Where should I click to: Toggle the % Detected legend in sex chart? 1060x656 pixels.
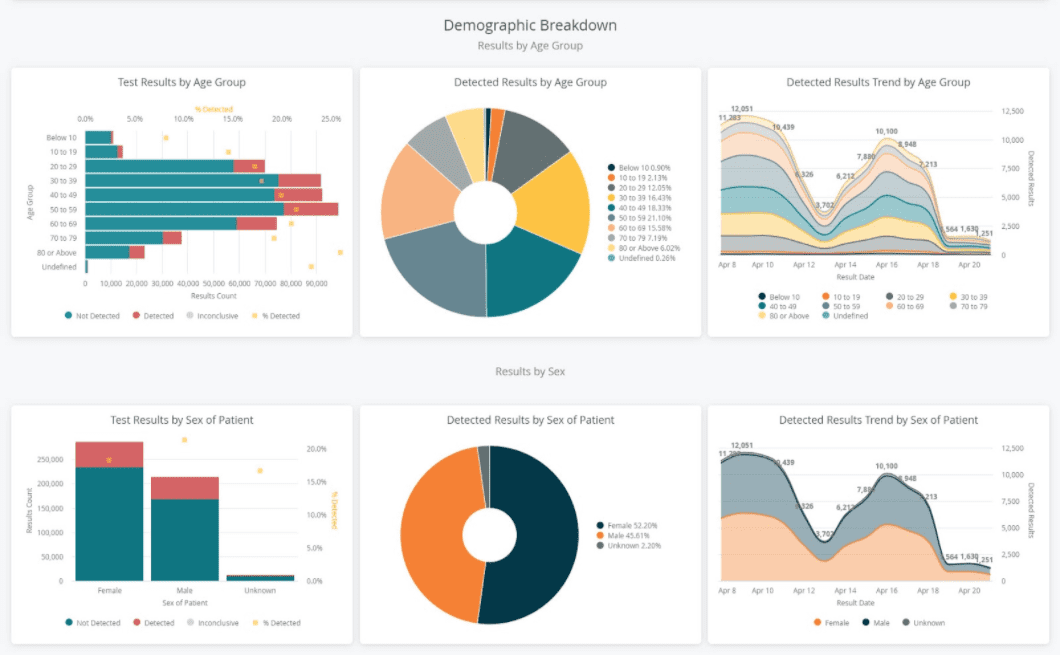276,623
